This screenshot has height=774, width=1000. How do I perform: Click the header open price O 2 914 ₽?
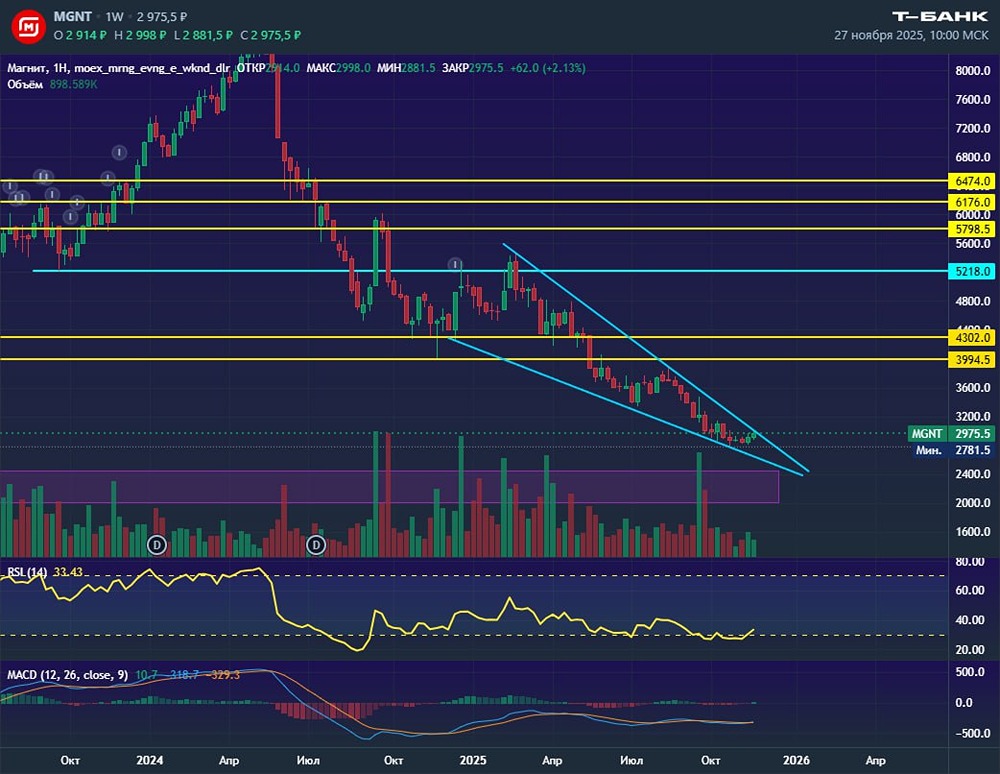80,35
